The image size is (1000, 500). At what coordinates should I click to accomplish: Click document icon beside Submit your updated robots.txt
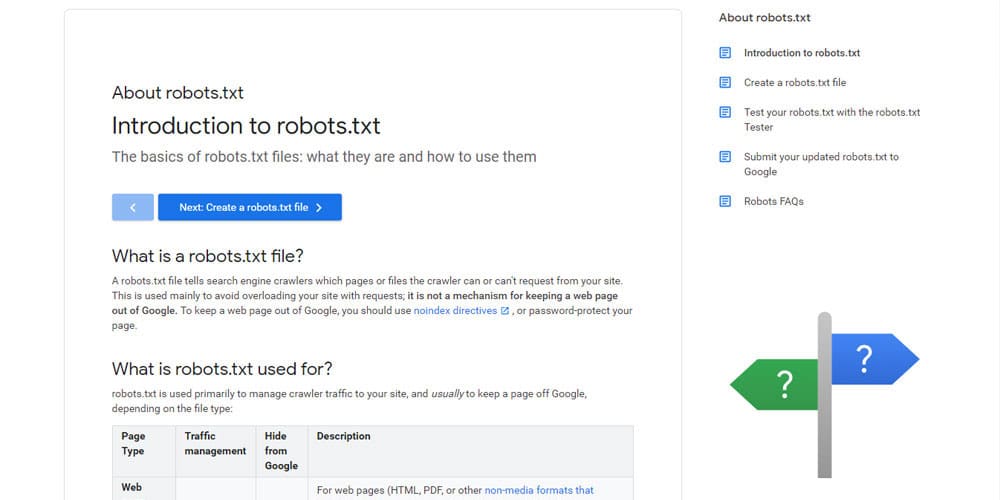pyautogui.click(x=725, y=157)
